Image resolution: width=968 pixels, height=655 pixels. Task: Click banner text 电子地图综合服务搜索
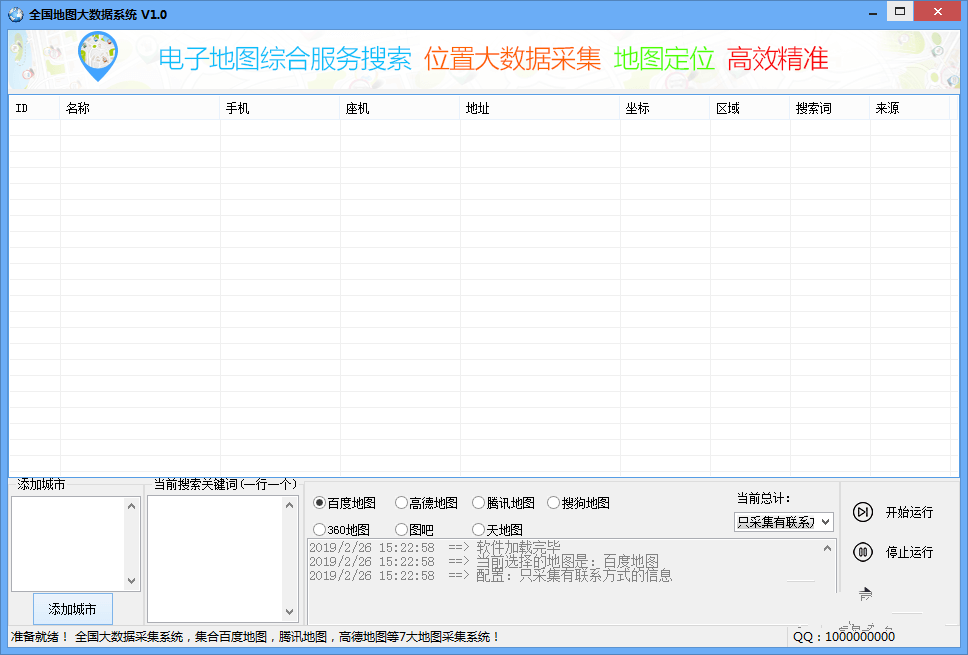click(x=285, y=59)
